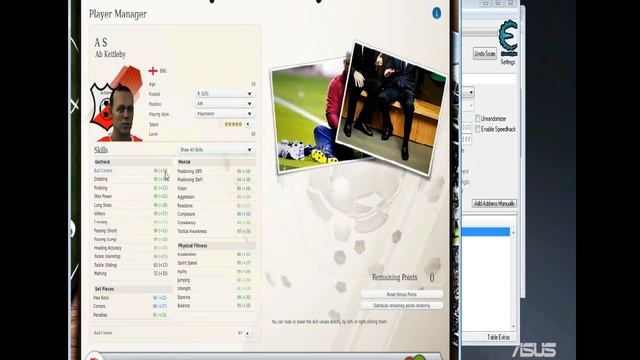The image size is (640, 360).
Task: Select the Balance skill row
Action: [215, 306]
